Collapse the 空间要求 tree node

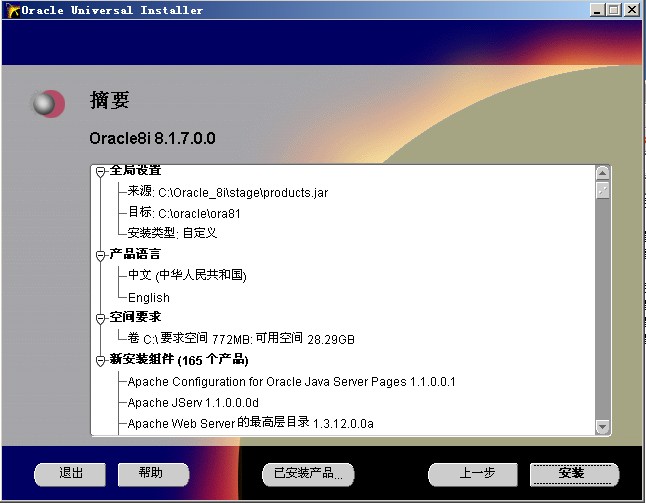100,319
